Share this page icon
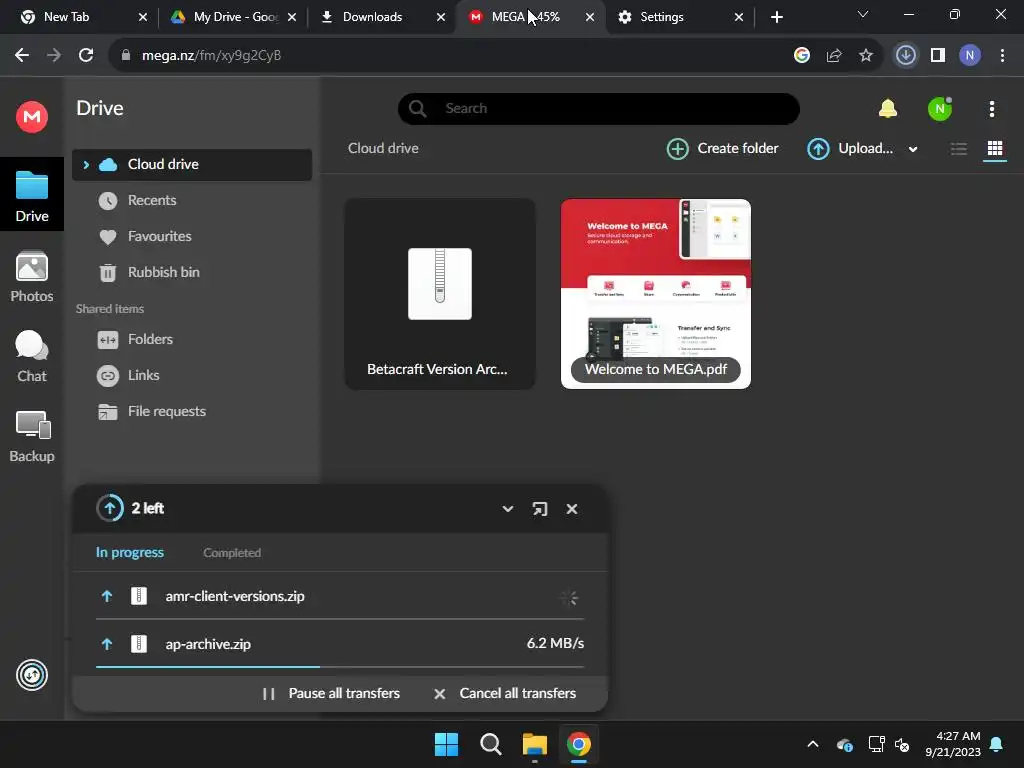 coord(833,56)
